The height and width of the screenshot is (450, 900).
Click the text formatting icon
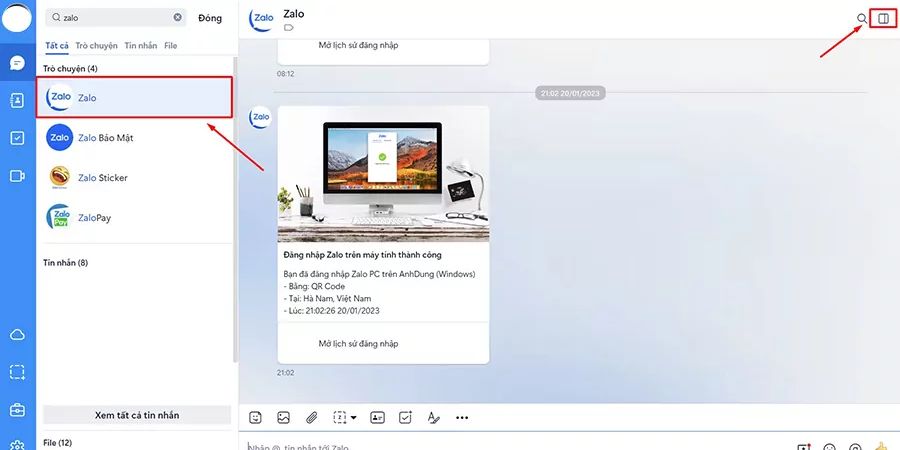pos(433,418)
